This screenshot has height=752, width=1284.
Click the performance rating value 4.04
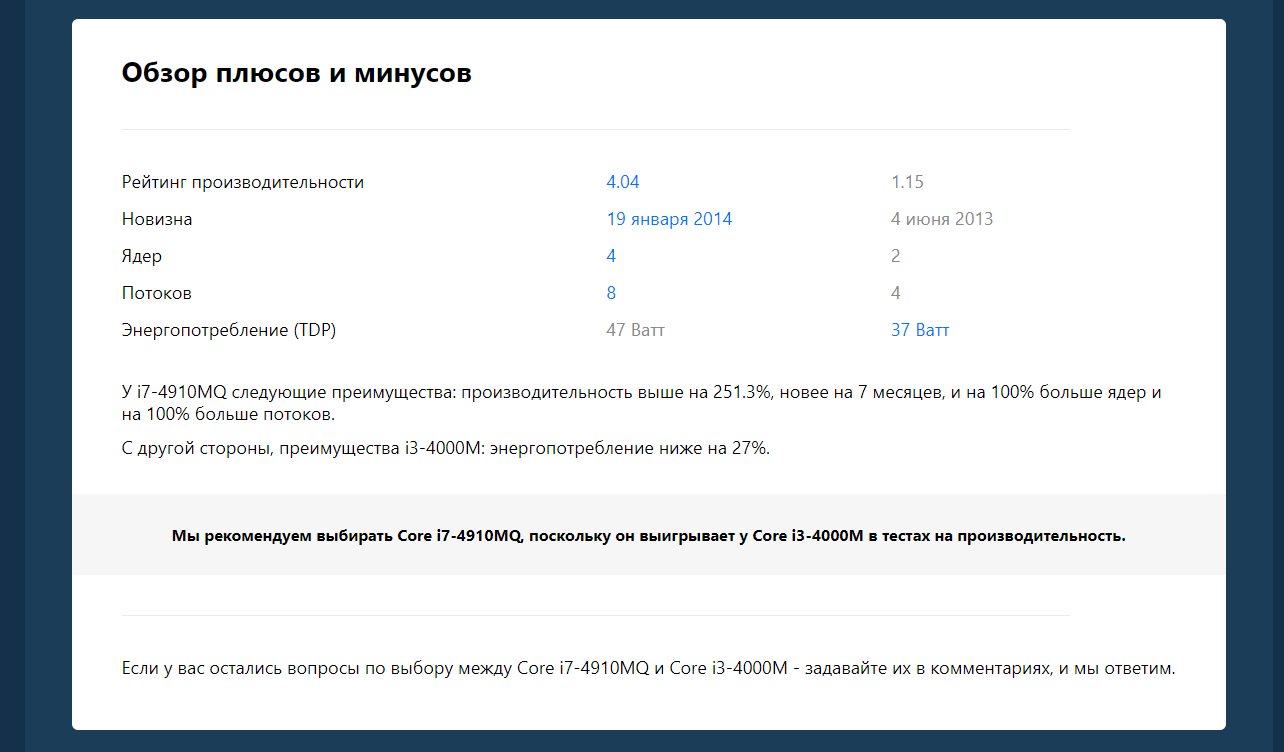coord(623,182)
